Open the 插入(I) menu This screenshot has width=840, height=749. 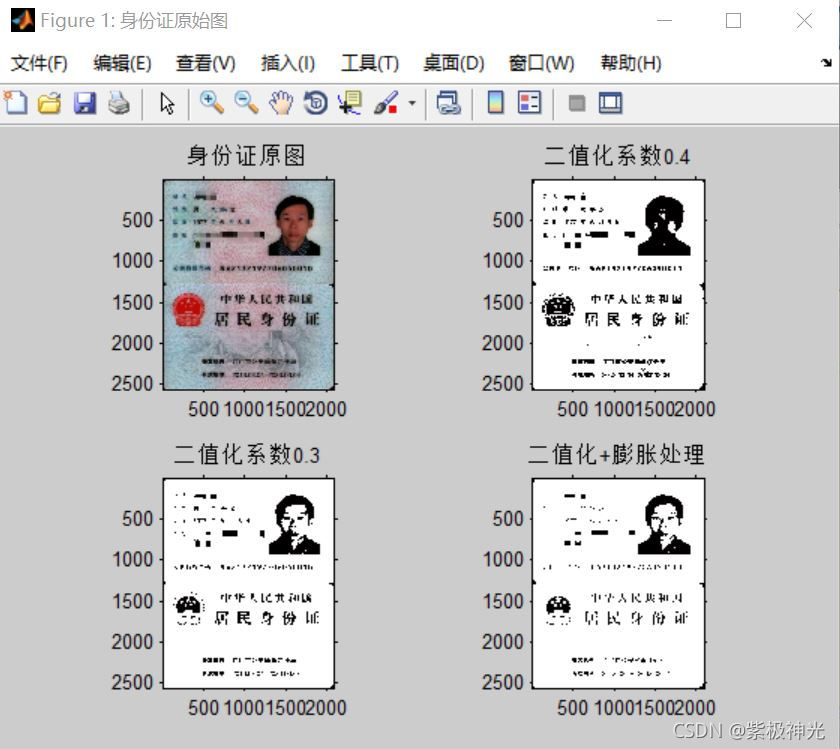coord(287,62)
